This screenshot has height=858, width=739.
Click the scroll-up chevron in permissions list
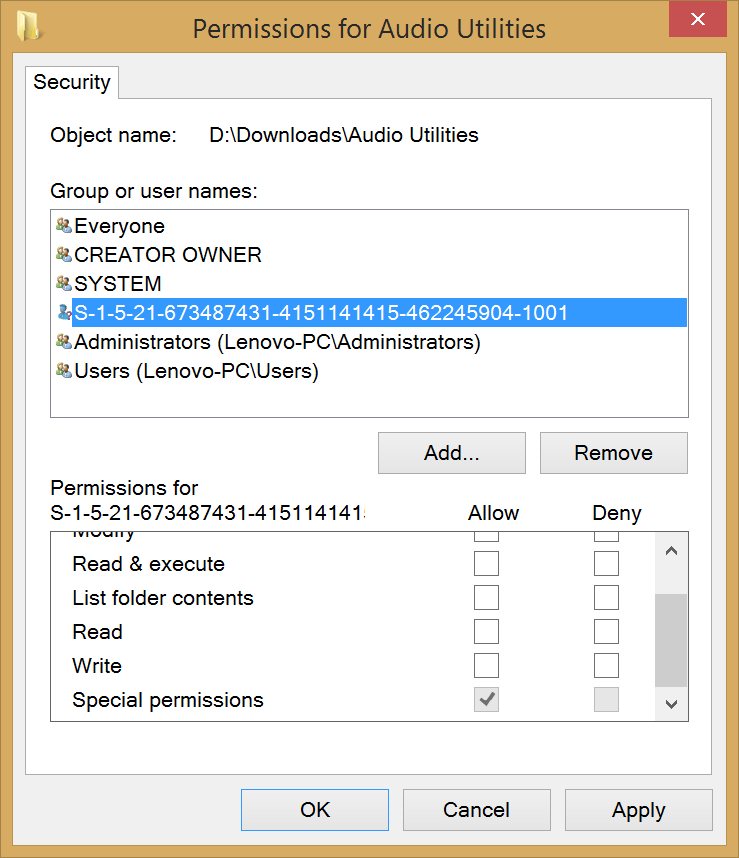[x=671, y=548]
